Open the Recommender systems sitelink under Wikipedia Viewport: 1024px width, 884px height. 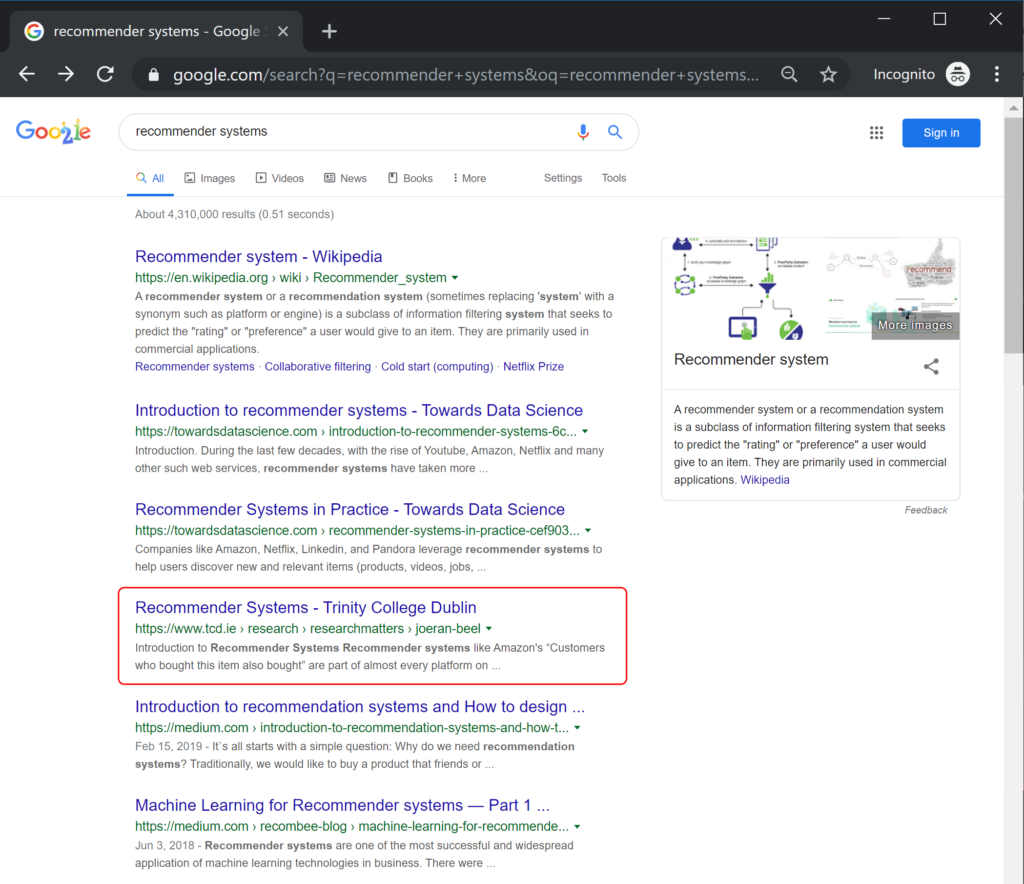(x=195, y=367)
